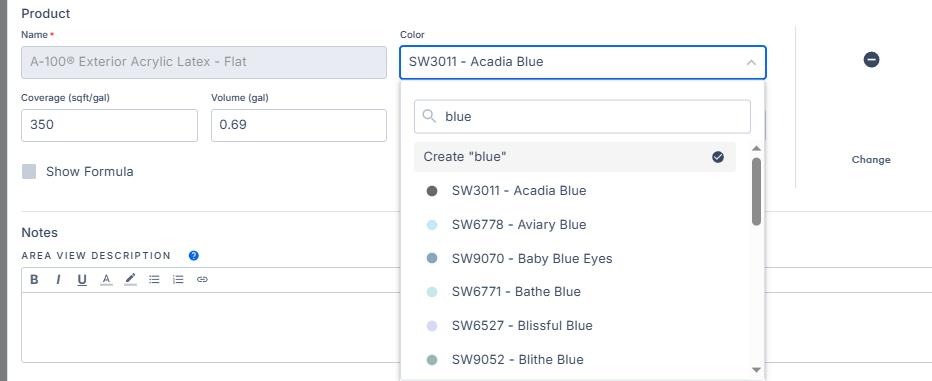Insert a bulleted list
932x381 pixels.
click(155, 279)
